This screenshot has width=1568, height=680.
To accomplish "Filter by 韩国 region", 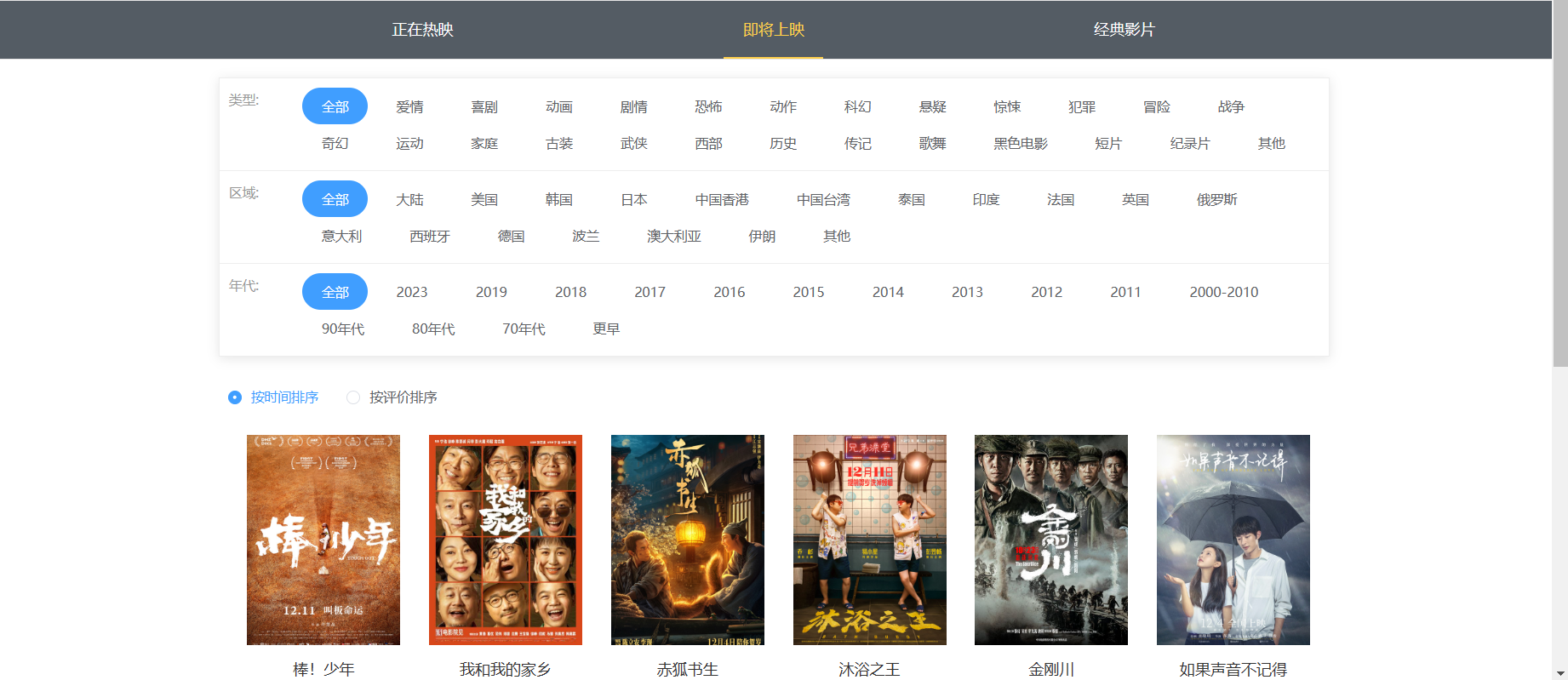I will point(559,199).
